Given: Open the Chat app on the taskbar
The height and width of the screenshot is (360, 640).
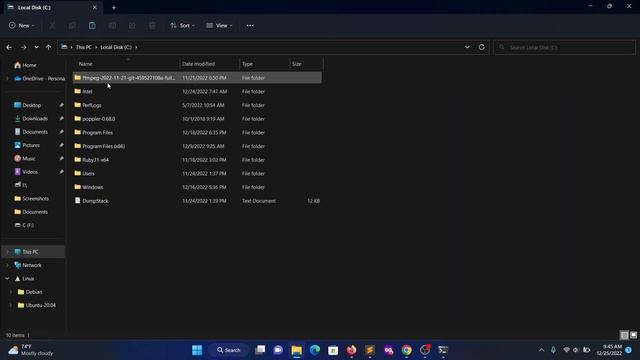Looking at the screenshot, I should [x=278, y=350].
